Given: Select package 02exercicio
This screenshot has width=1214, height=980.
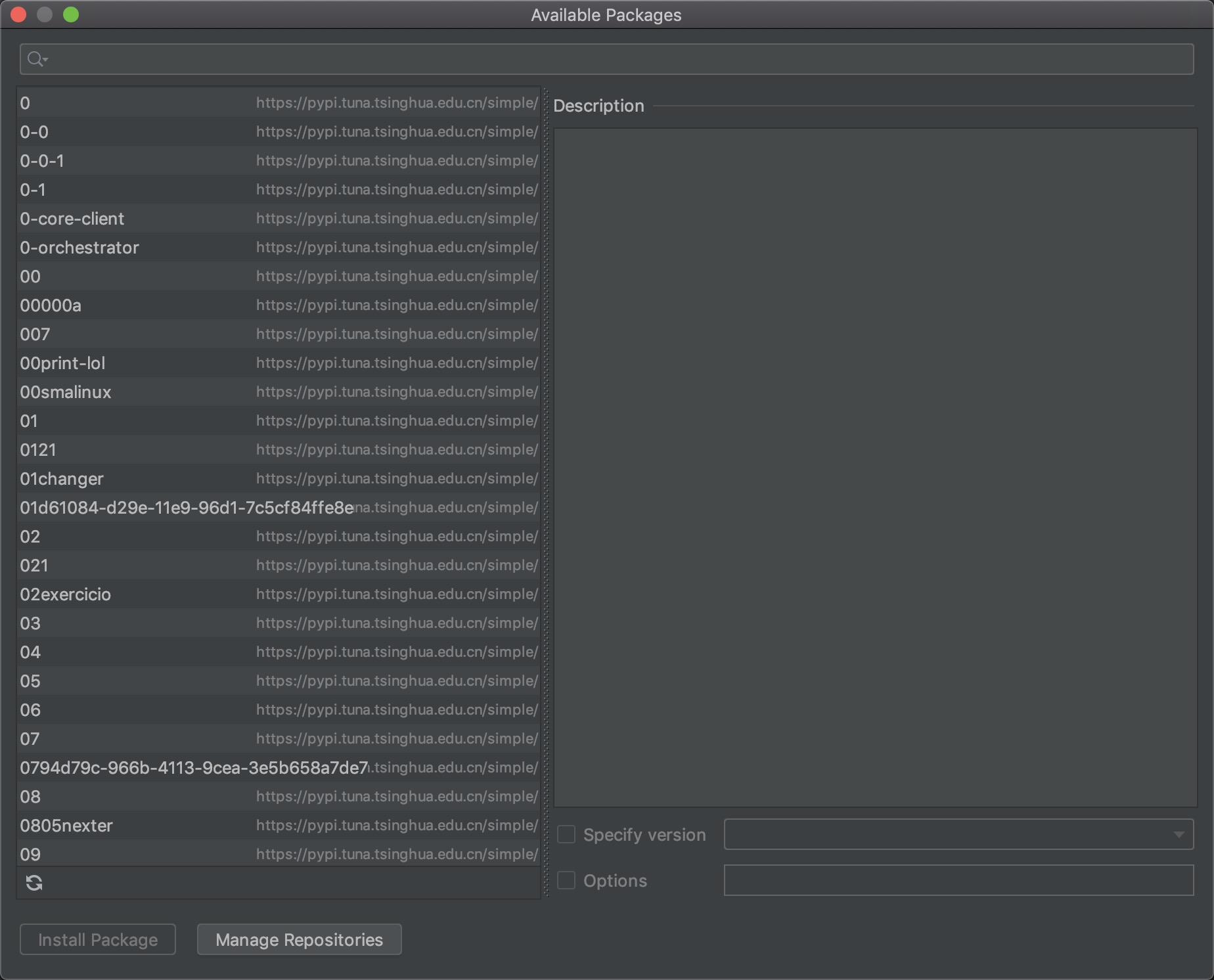Looking at the screenshot, I should (x=279, y=594).
